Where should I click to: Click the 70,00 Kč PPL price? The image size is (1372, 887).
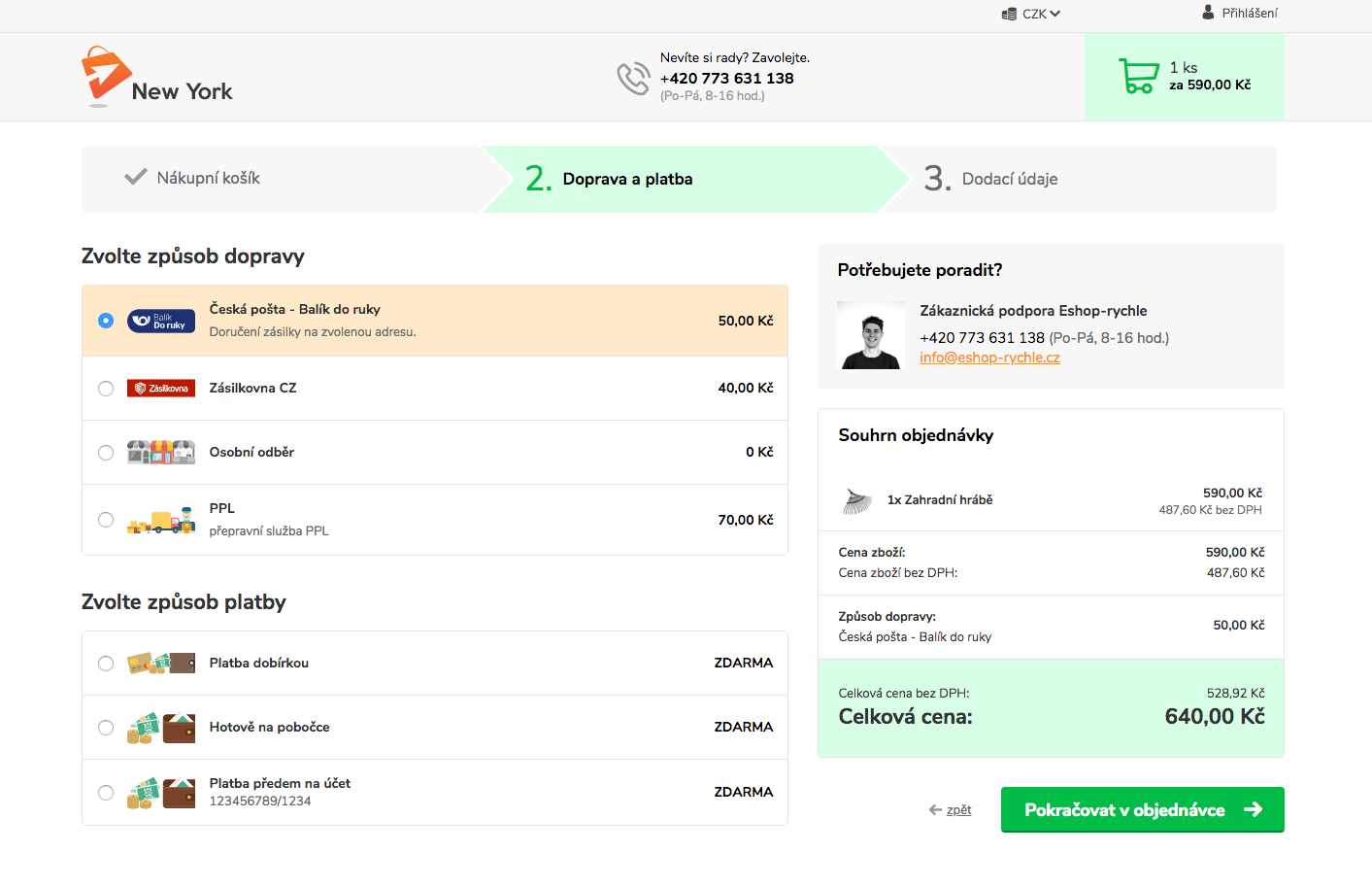(746, 520)
